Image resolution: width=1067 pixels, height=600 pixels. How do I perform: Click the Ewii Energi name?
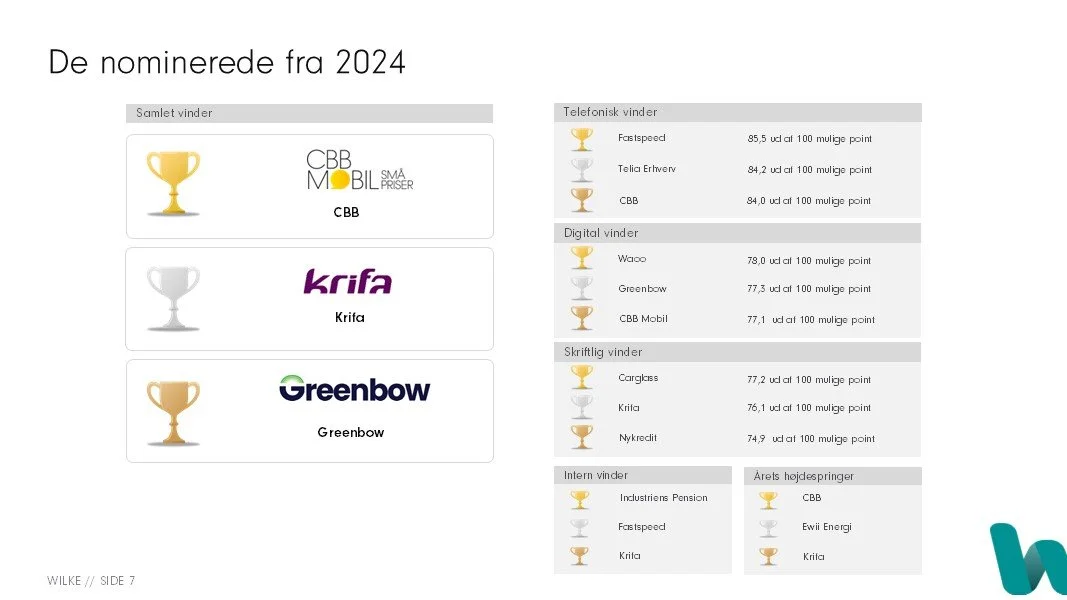click(x=827, y=527)
